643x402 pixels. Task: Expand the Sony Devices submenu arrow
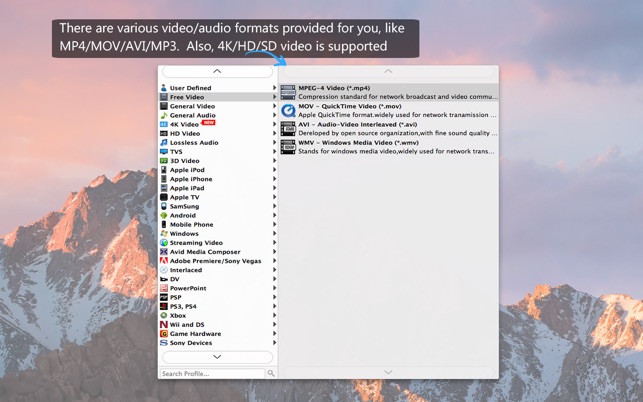point(274,343)
